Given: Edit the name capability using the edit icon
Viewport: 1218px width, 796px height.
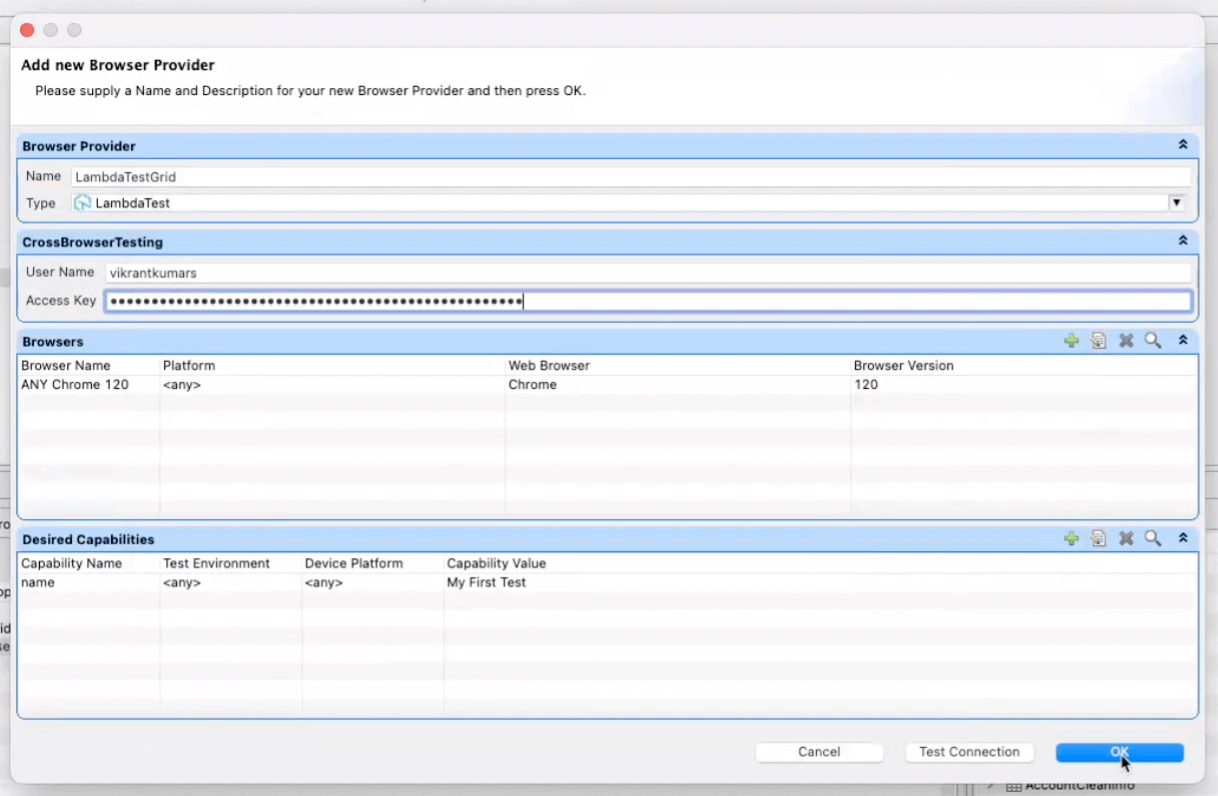Looking at the screenshot, I should click(x=1098, y=538).
